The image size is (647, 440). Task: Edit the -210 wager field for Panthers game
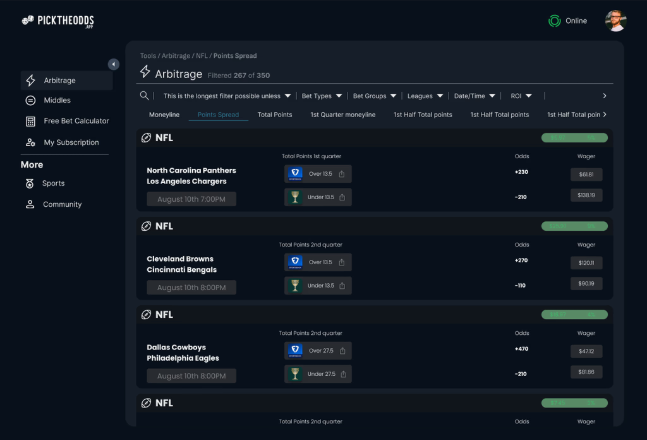tap(586, 195)
